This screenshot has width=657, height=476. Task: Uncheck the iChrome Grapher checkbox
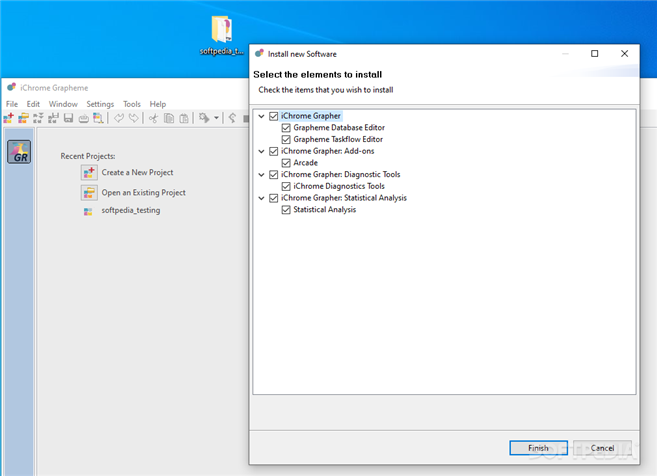point(274,116)
